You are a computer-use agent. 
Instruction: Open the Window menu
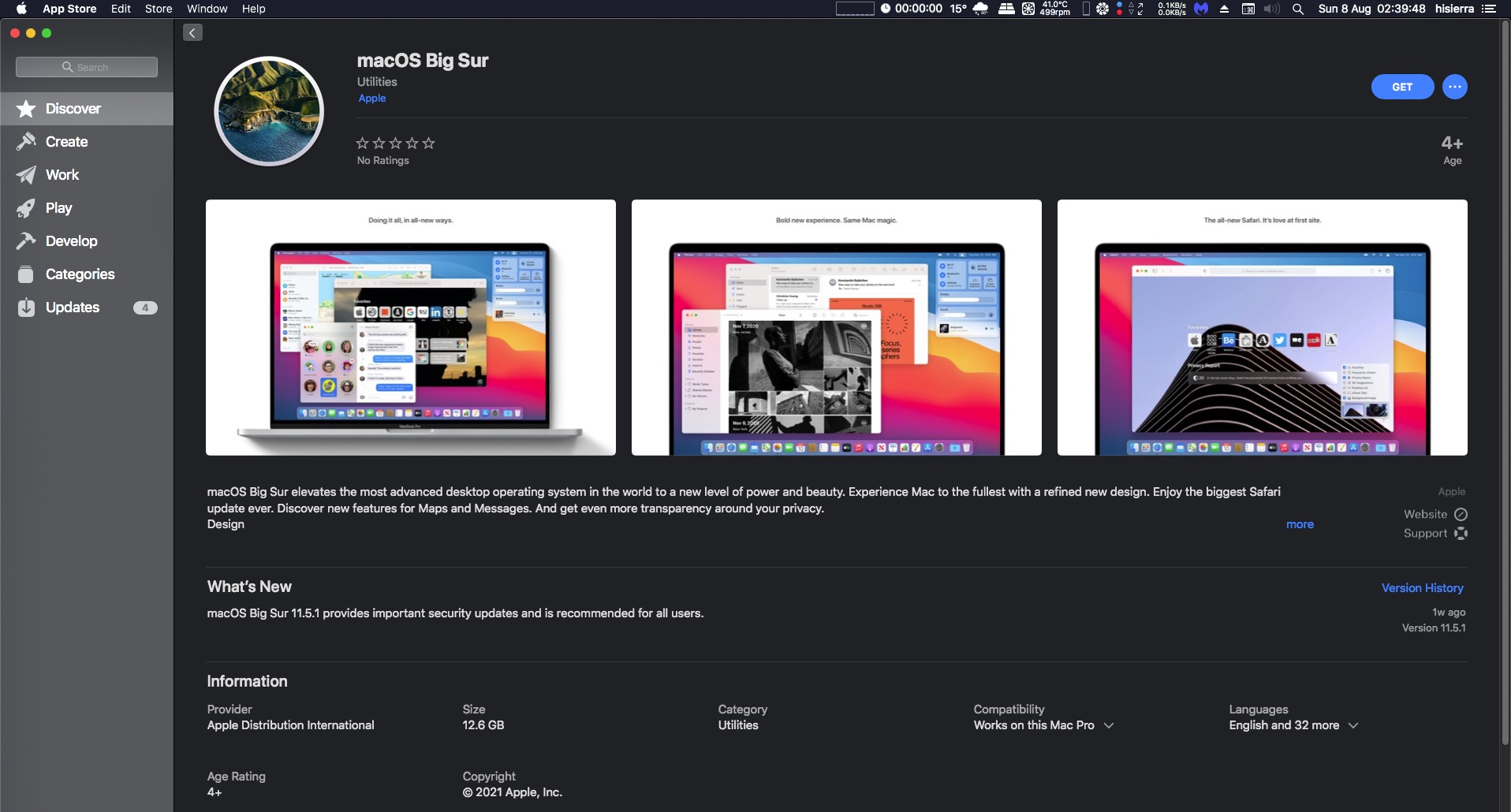click(x=207, y=9)
